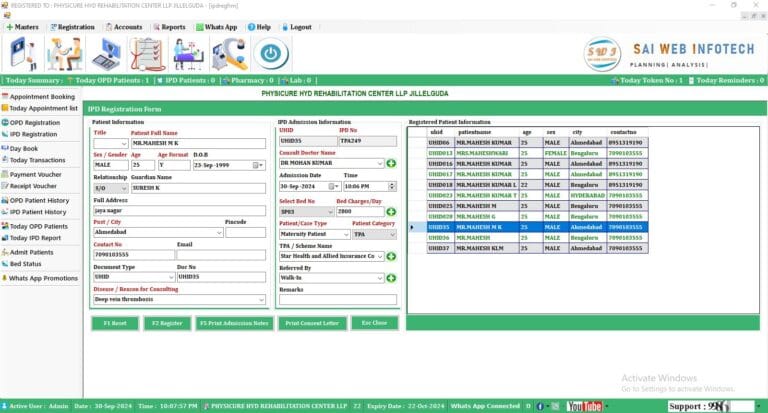Image resolution: width=768 pixels, height=413 pixels.
Task: Open the Masters menu
Action: click(x=23, y=27)
